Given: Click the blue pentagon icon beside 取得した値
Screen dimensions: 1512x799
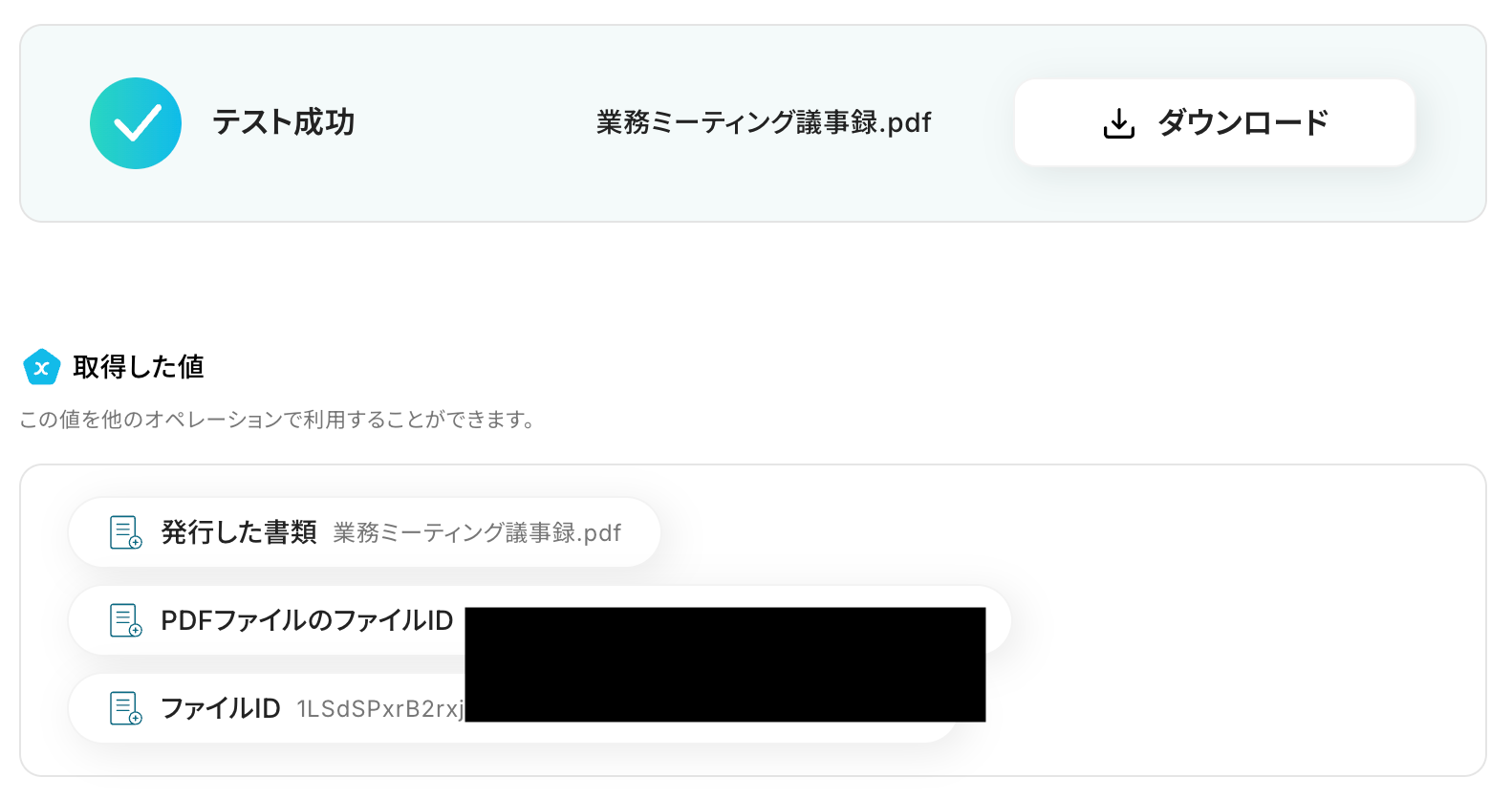Looking at the screenshot, I should pos(42,367).
